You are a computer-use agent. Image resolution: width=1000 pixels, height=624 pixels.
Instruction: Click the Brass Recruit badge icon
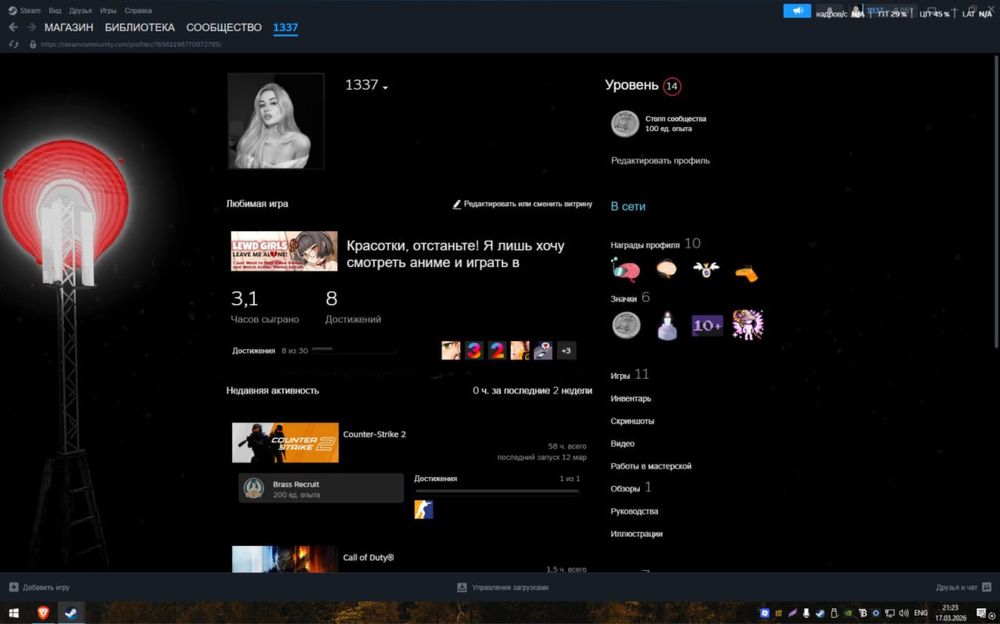pyautogui.click(x=254, y=489)
